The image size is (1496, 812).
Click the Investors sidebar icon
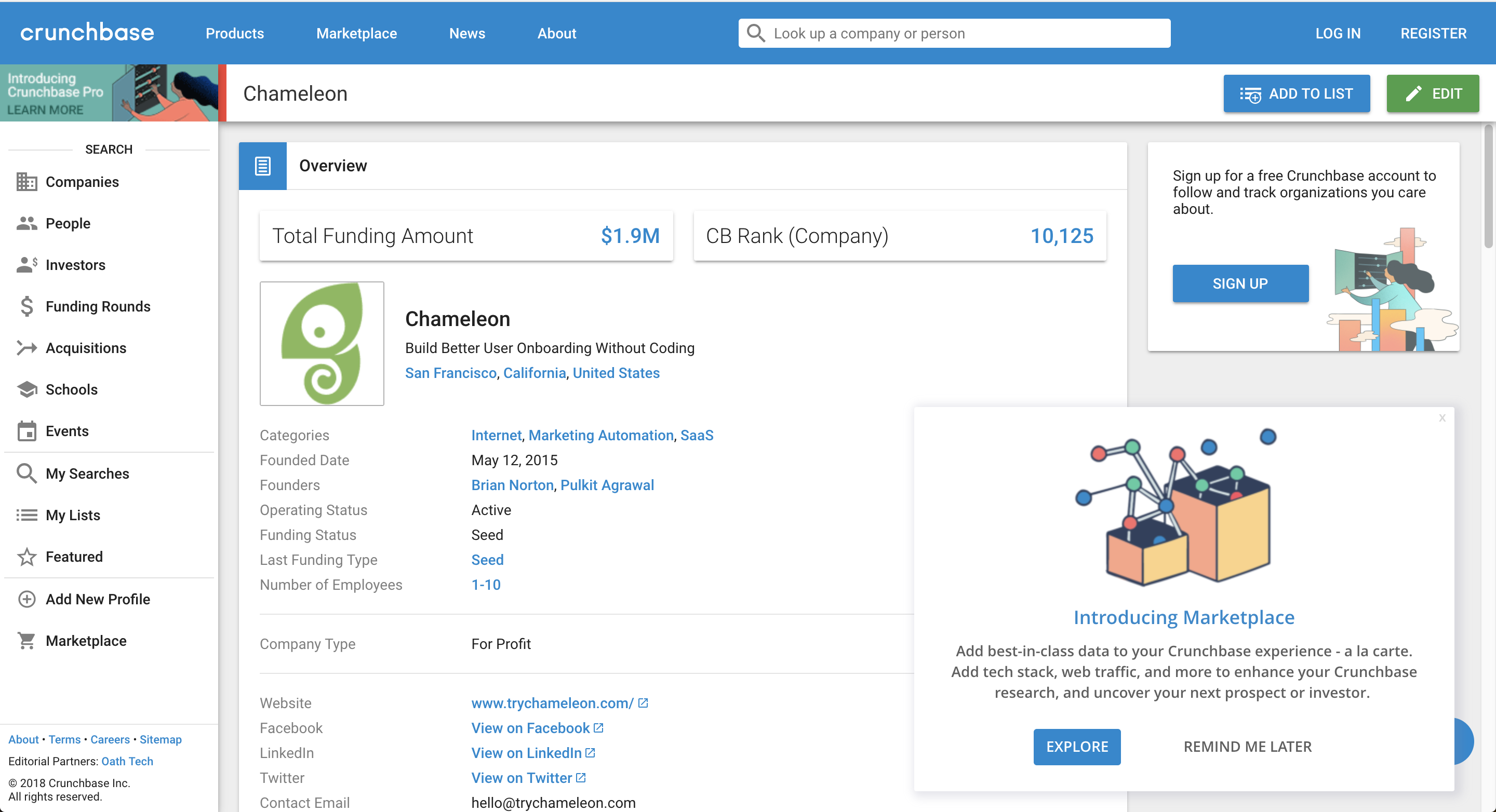click(26, 265)
